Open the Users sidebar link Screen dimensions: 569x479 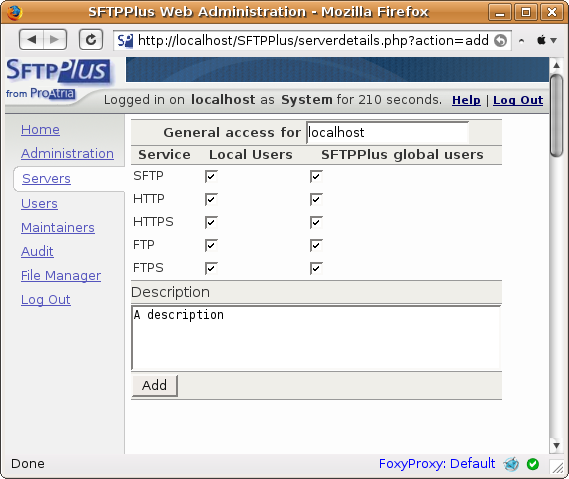click(x=39, y=204)
